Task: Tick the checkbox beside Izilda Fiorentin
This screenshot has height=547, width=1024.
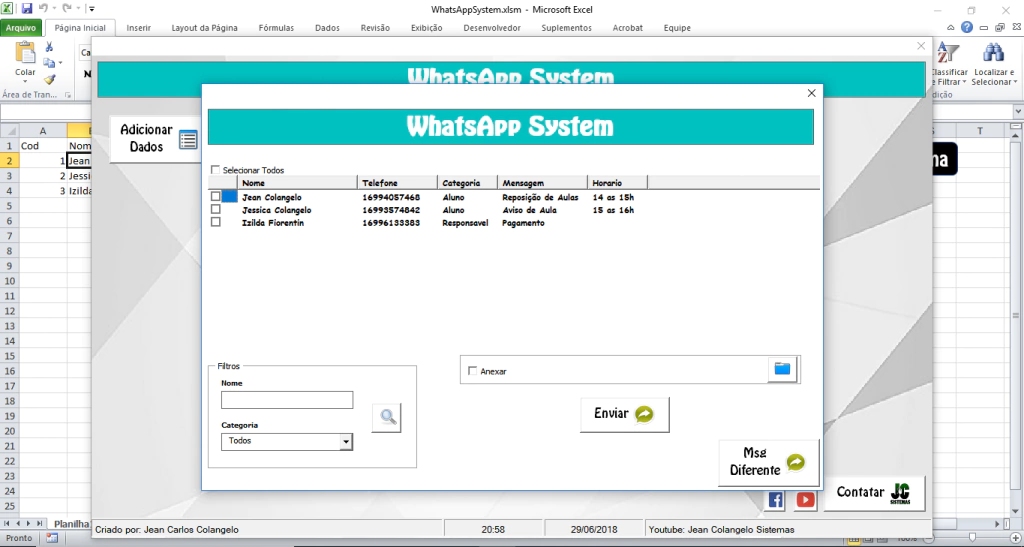Action: [215, 222]
